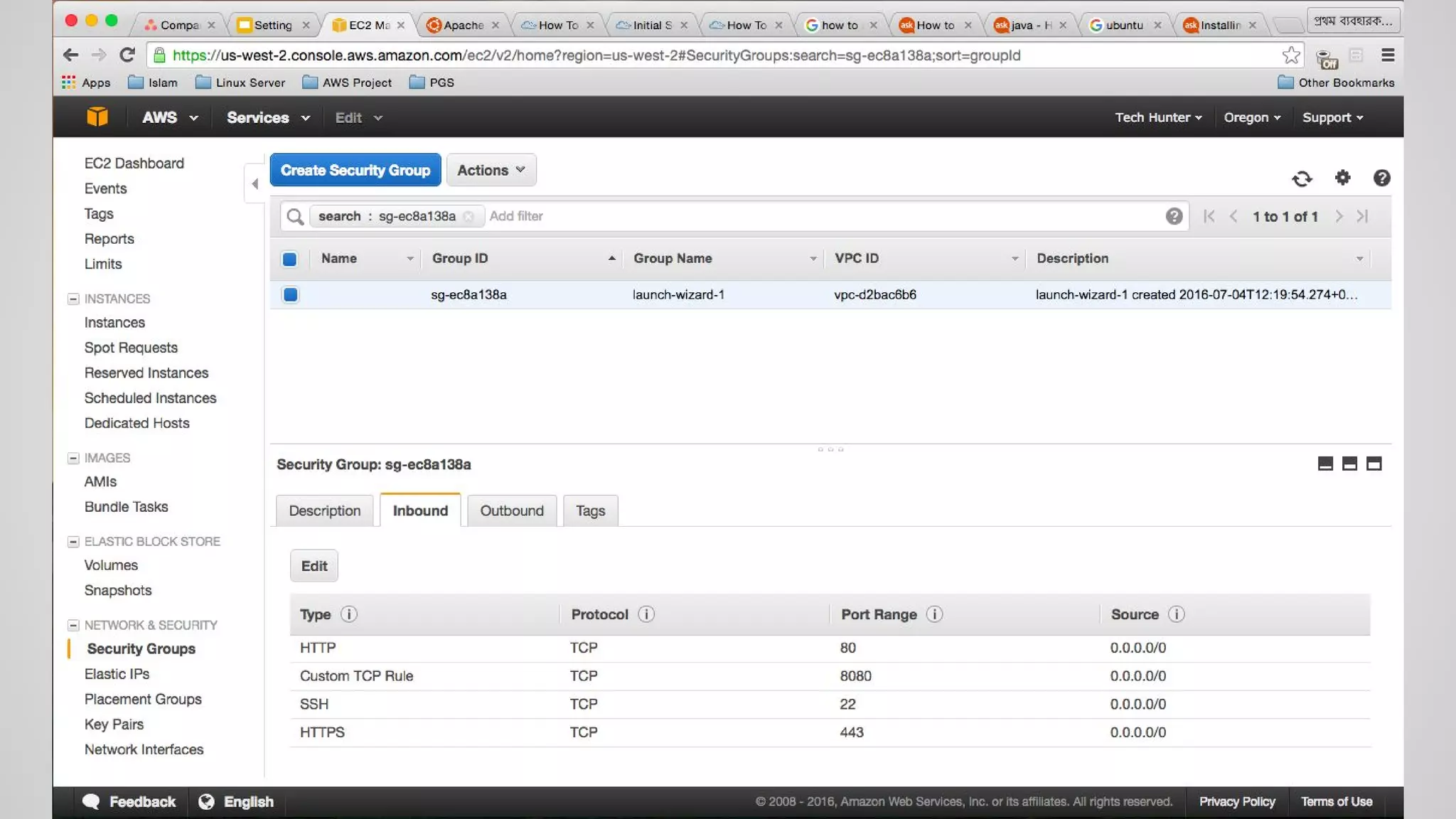Collapse the INSTANCES sidebar section
Screen dimensions: 1456x819
[x=73, y=299]
